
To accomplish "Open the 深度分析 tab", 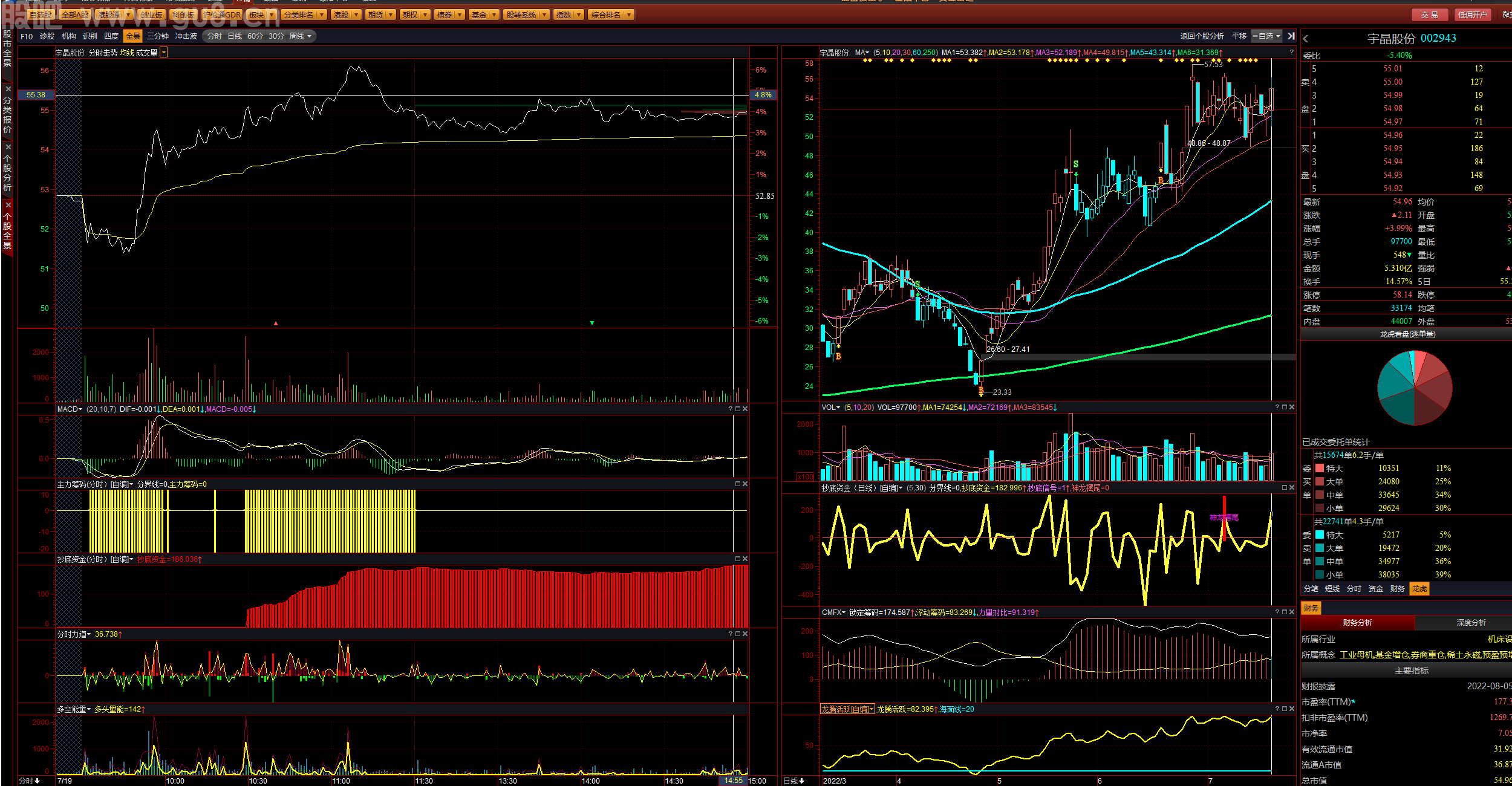I will tap(1471, 623).
